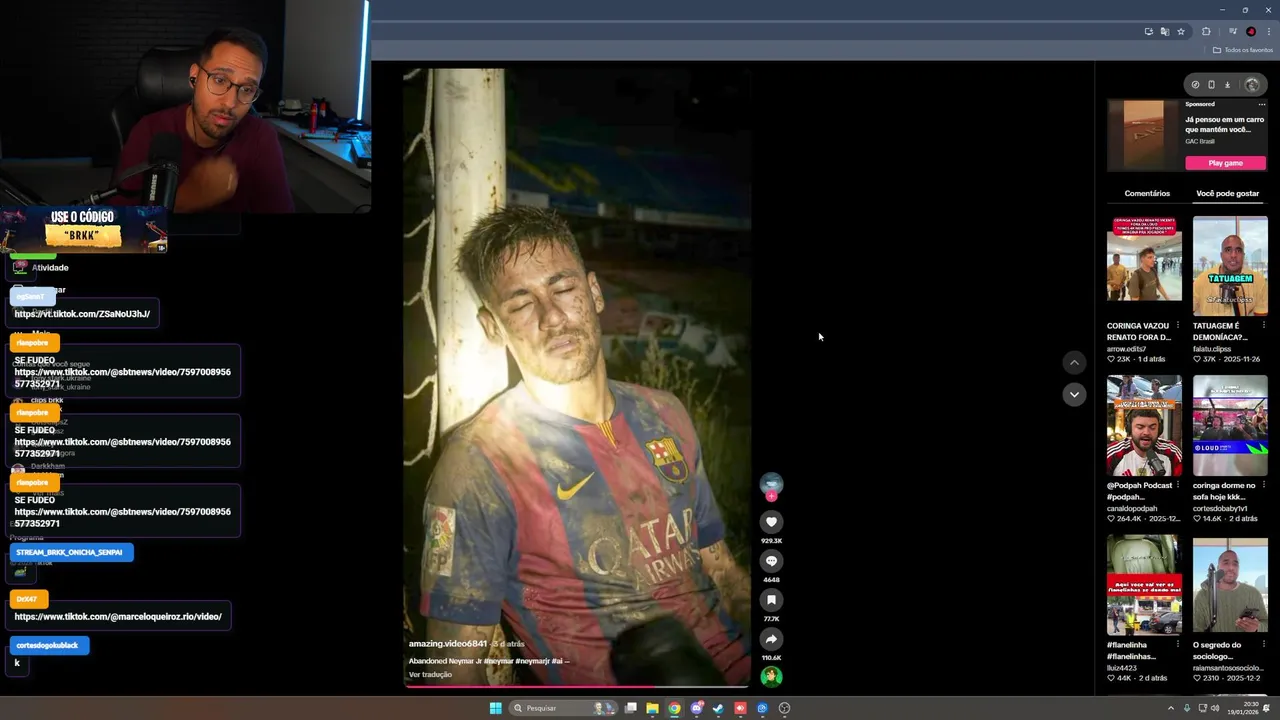Open OBS Studio from the taskbar
The width and height of the screenshot is (1280, 720).
(x=785, y=708)
